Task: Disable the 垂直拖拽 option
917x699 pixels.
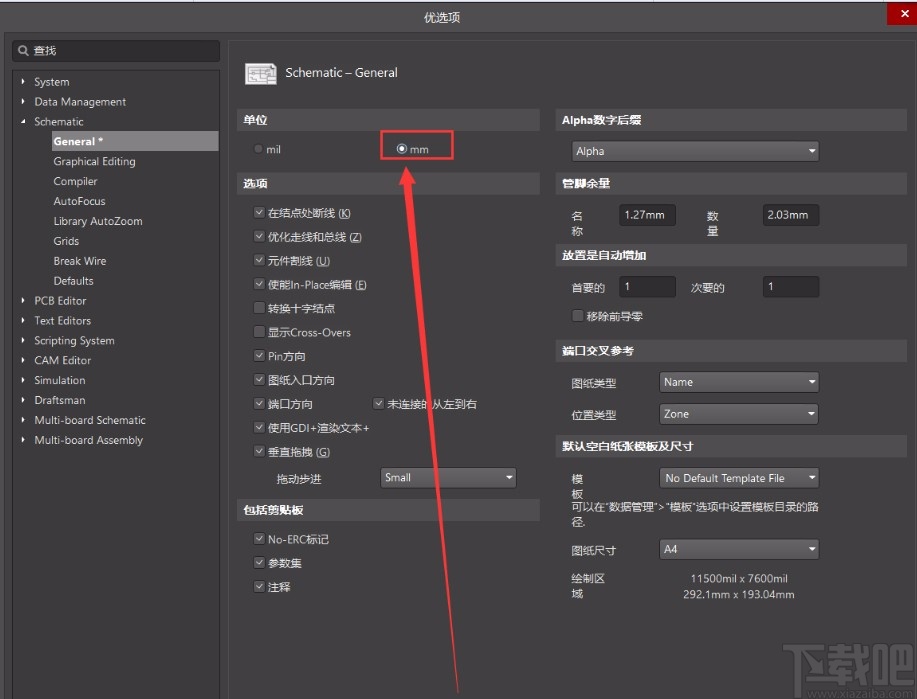Action: (259, 451)
